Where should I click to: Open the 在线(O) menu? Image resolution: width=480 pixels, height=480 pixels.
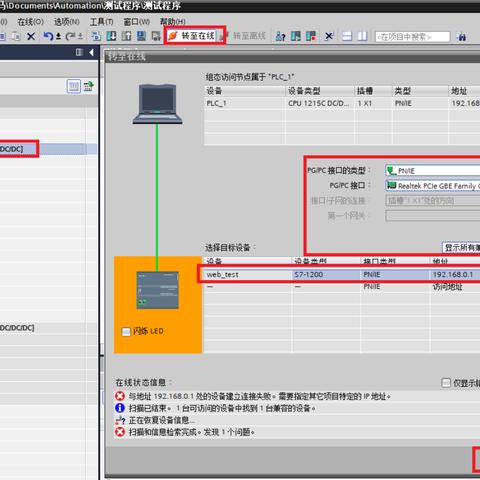30,22
